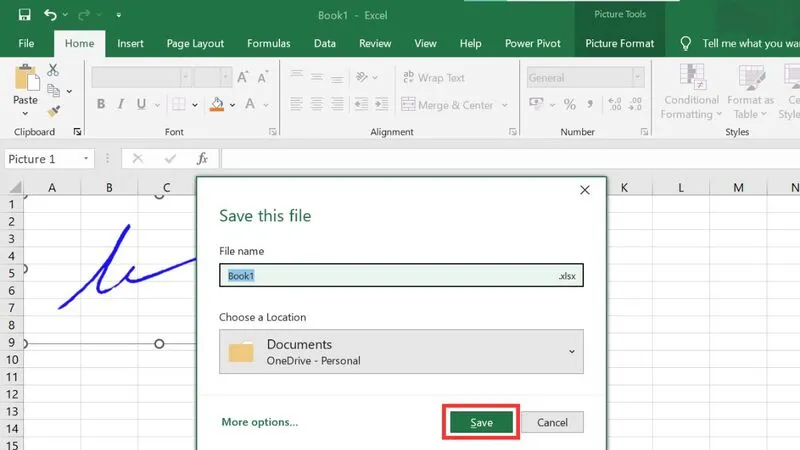The height and width of the screenshot is (450, 800).
Task: Toggle Wrap Text
Action: tap(434, 78)
